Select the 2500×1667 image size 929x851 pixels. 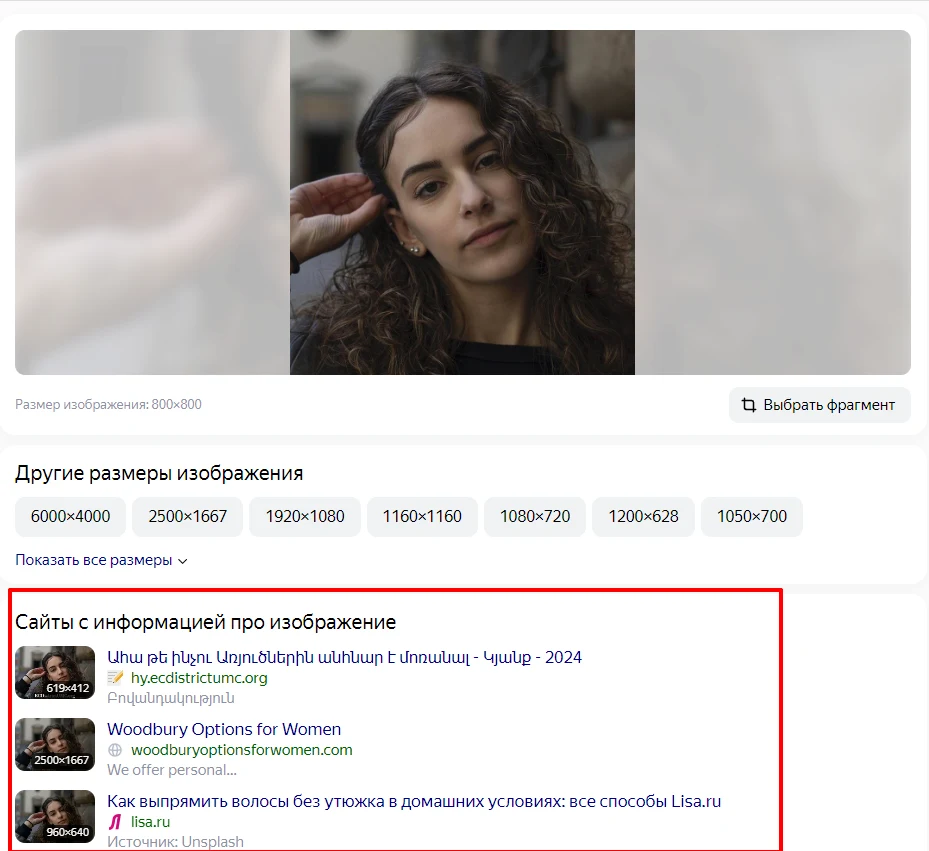[x=187, y=517]
